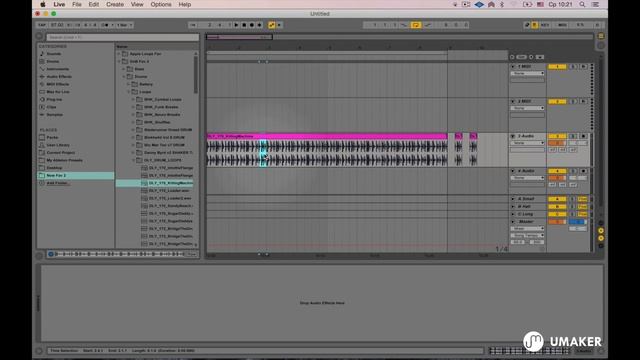Open Spotlight search in the menu bar
This screenshot has width=640, height=360.
tap(582, 4)
